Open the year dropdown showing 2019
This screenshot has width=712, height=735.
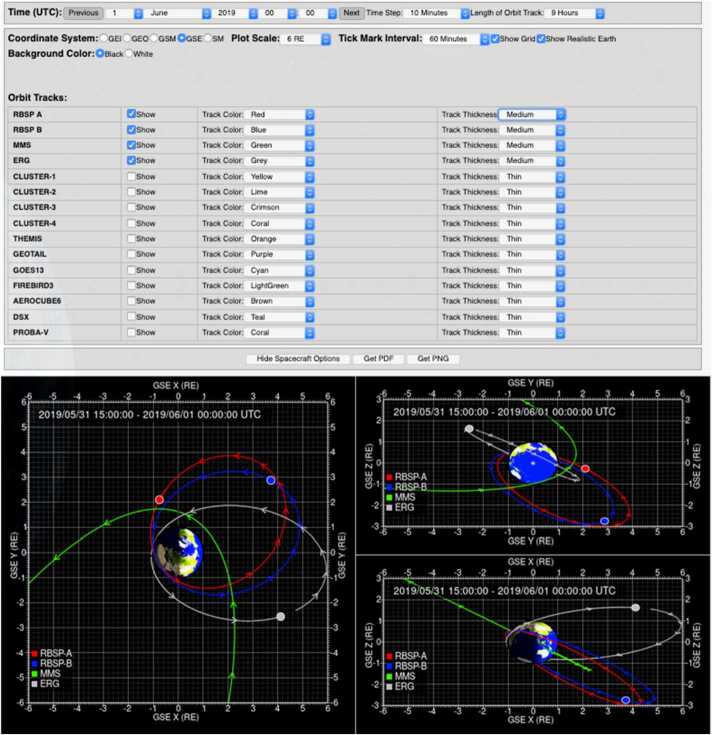(x=236, y=13)
